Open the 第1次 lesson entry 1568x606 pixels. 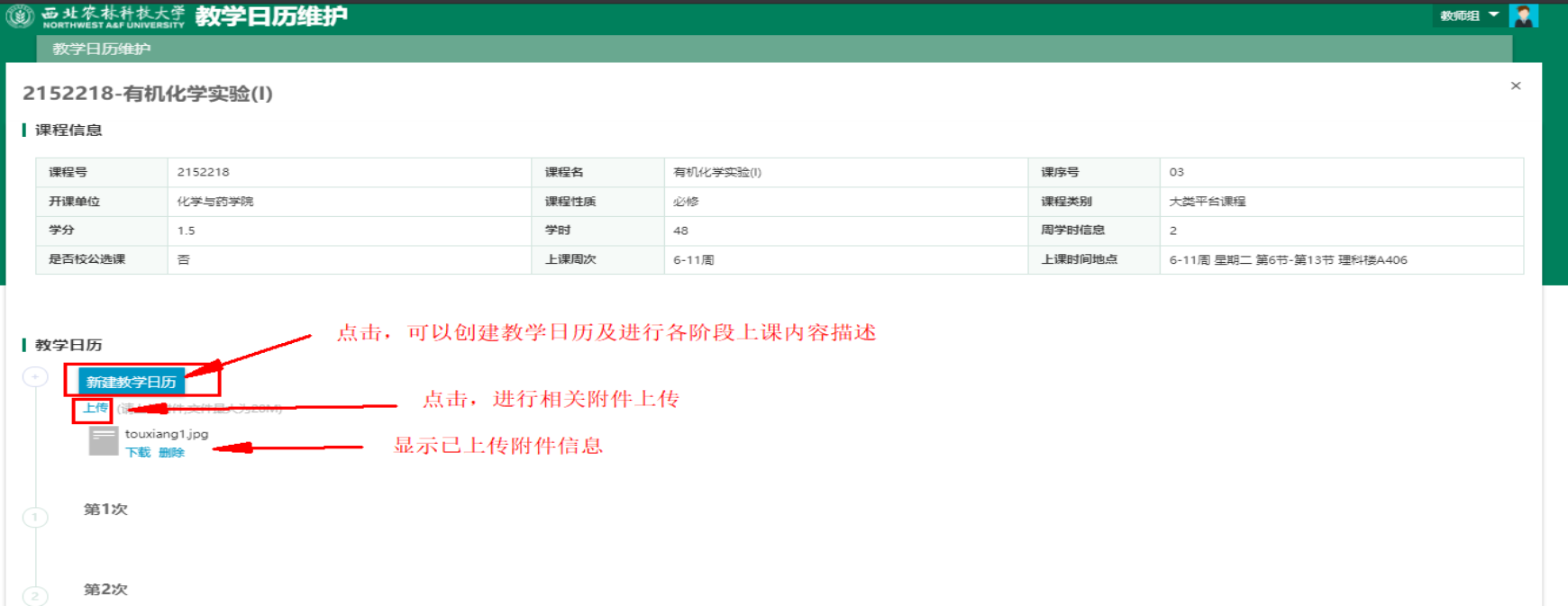click(105, 510)
